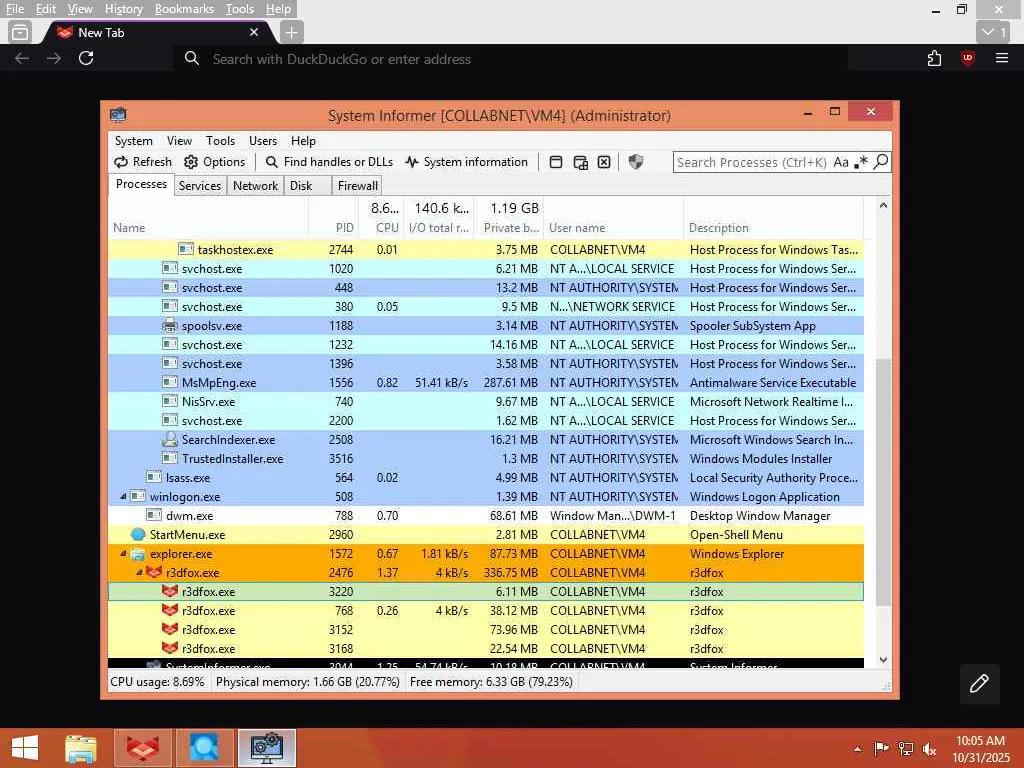Select the spoolsv.exe printer icon row
The image size is (1024, 768).
pos(170,325)
